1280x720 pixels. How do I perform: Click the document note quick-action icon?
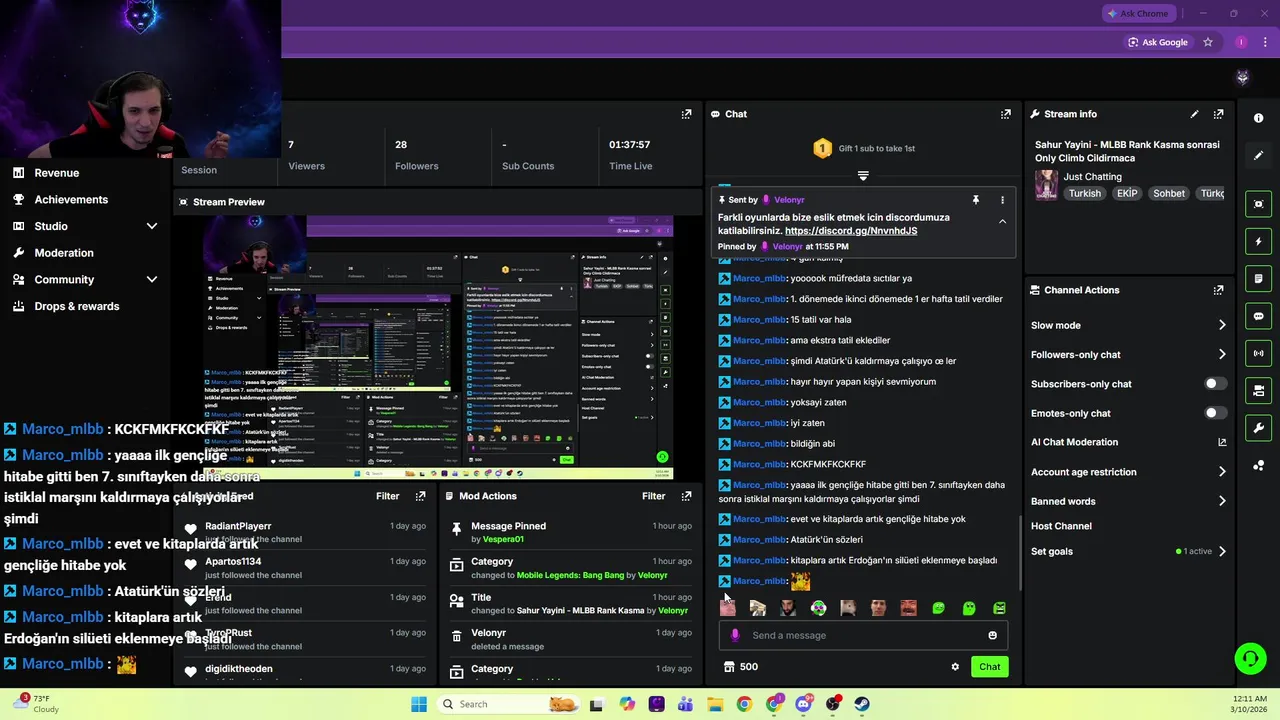[x=1258, y=278]
